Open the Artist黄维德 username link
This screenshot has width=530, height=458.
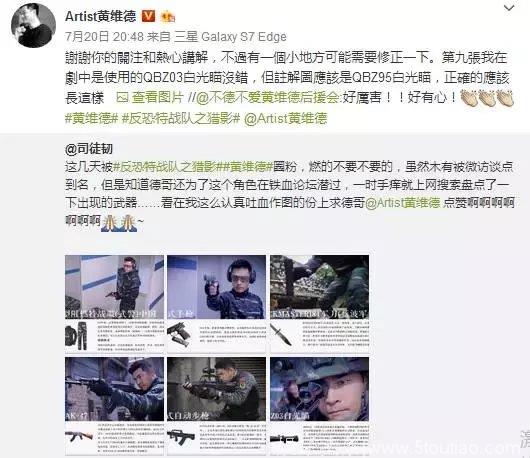100,16
